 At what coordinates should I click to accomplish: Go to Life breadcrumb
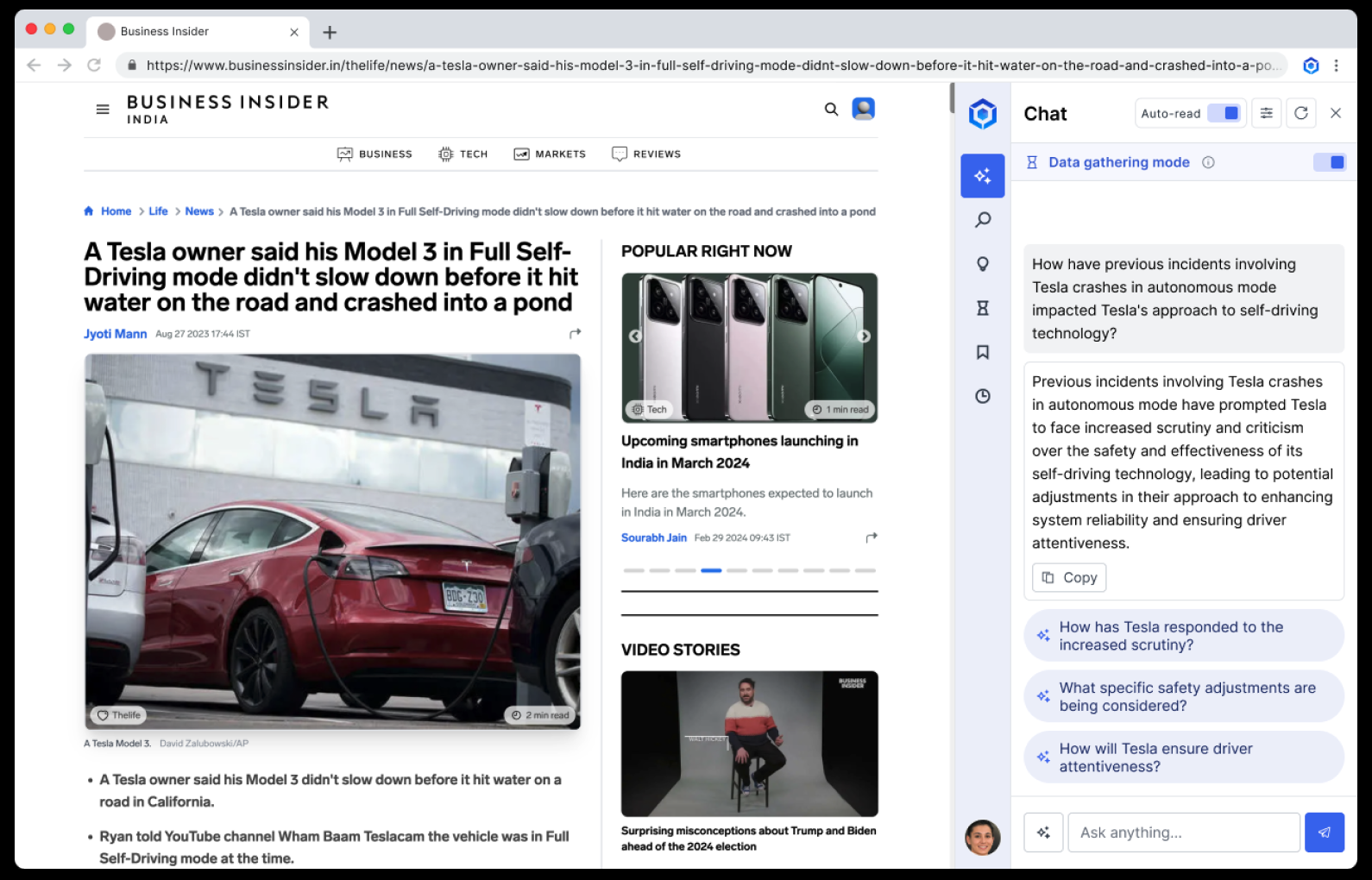158,211
